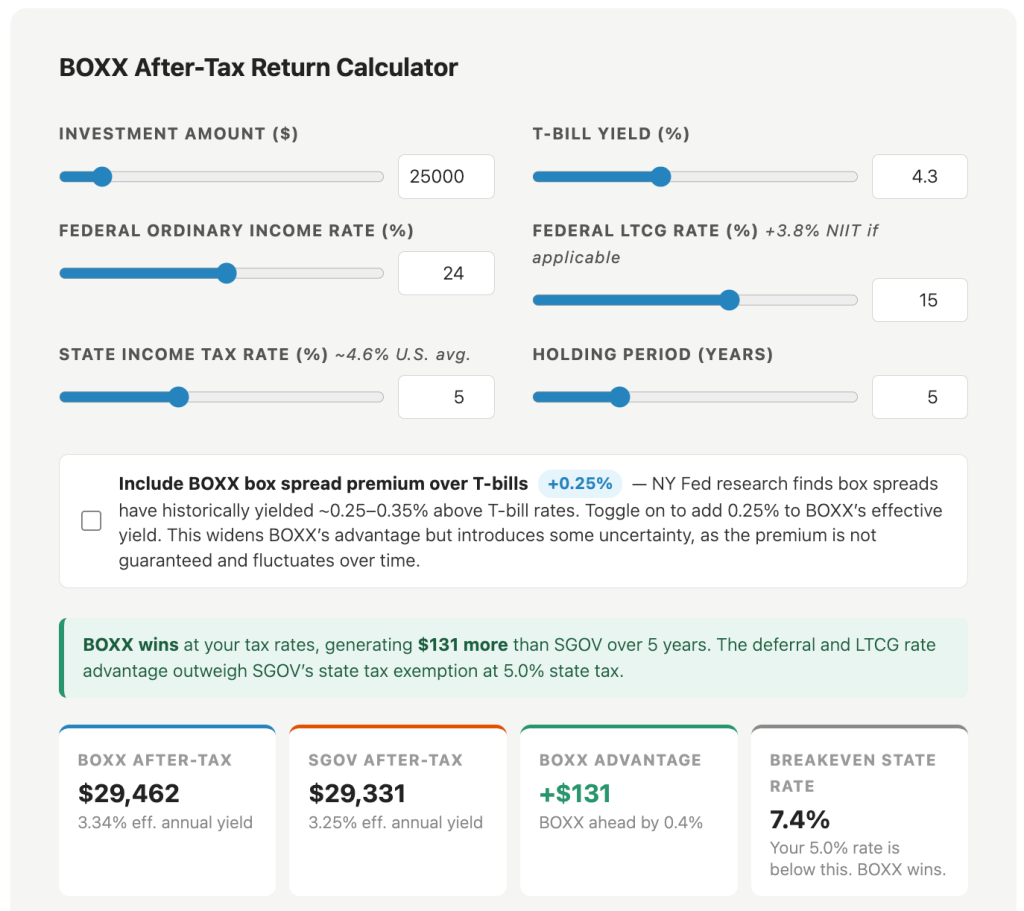The height and width of the screenshot is (911, 1024).
Task: Select the investment amount input showing 25000
Action: pyautogui.click(x=446, y=176)
